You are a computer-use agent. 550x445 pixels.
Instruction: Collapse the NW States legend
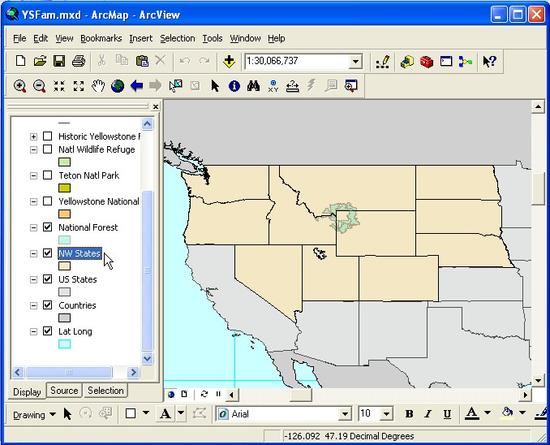[33, 254]
